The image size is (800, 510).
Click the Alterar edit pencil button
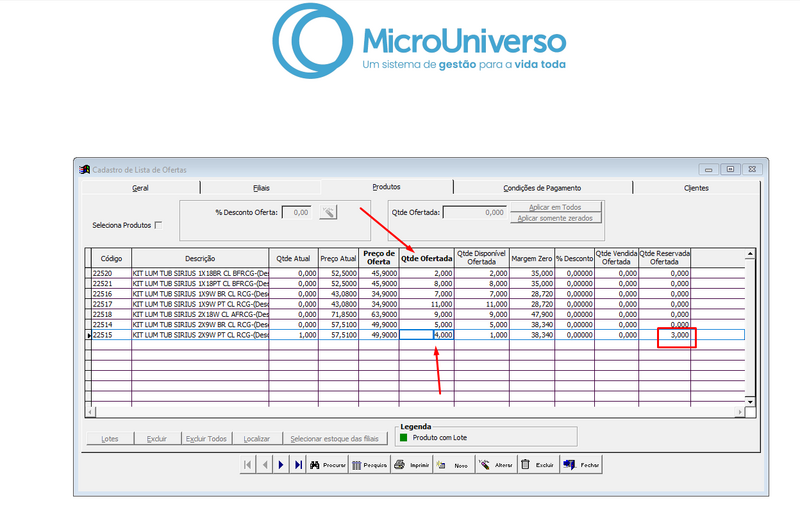(x=496, y=465)
